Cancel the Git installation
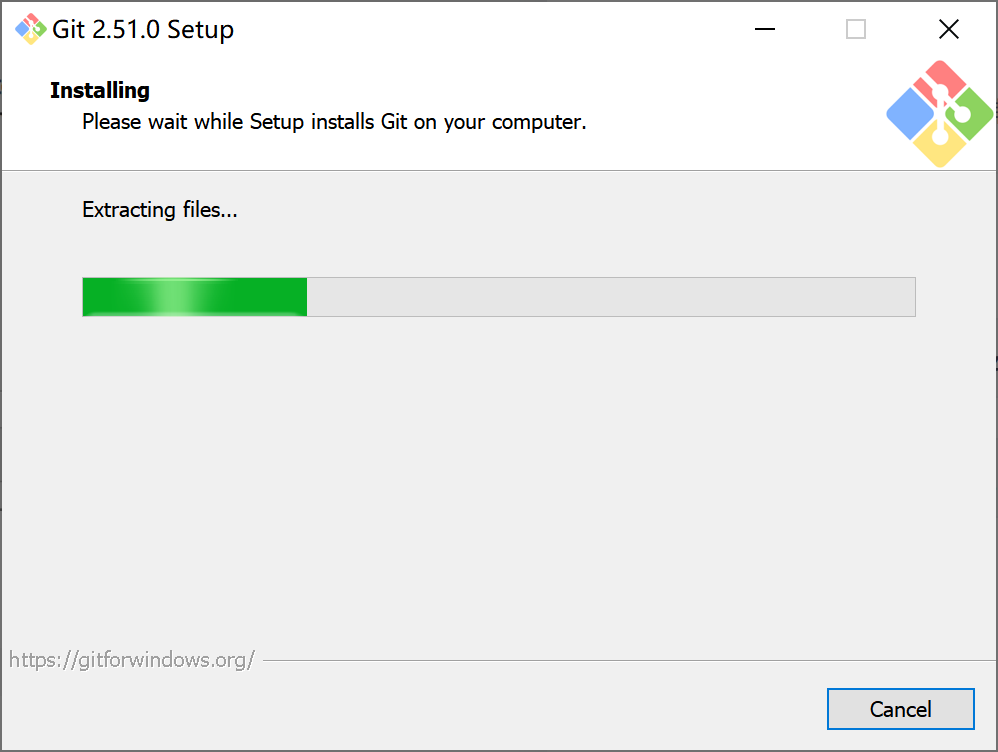 click(x=900, y=708)
